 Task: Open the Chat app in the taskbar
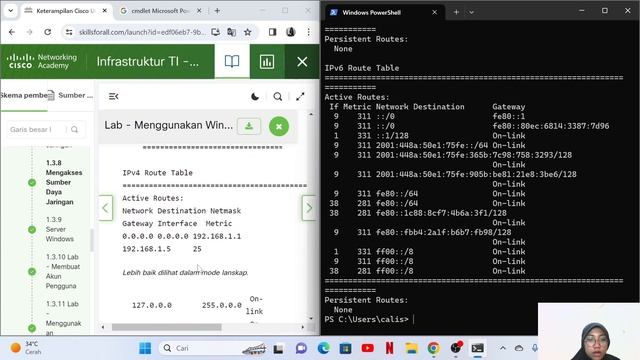tap(301, 348)
